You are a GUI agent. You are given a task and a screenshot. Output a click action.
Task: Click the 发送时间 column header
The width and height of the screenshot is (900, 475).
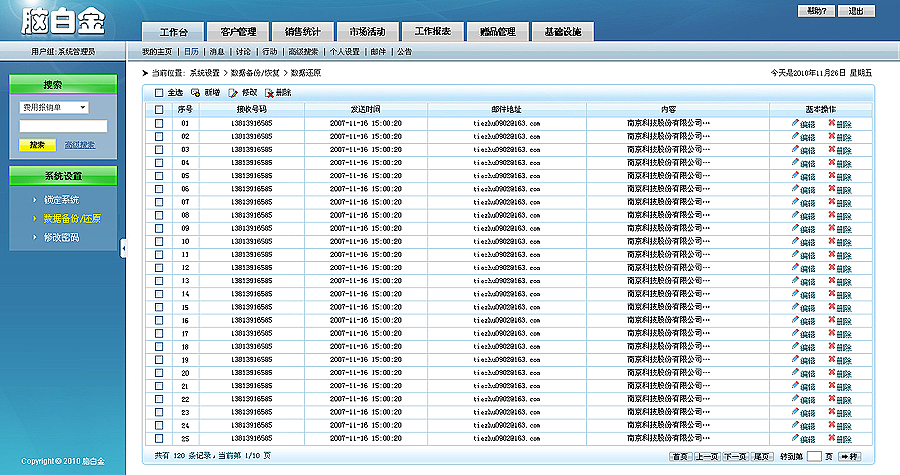(x=366, y=109)
